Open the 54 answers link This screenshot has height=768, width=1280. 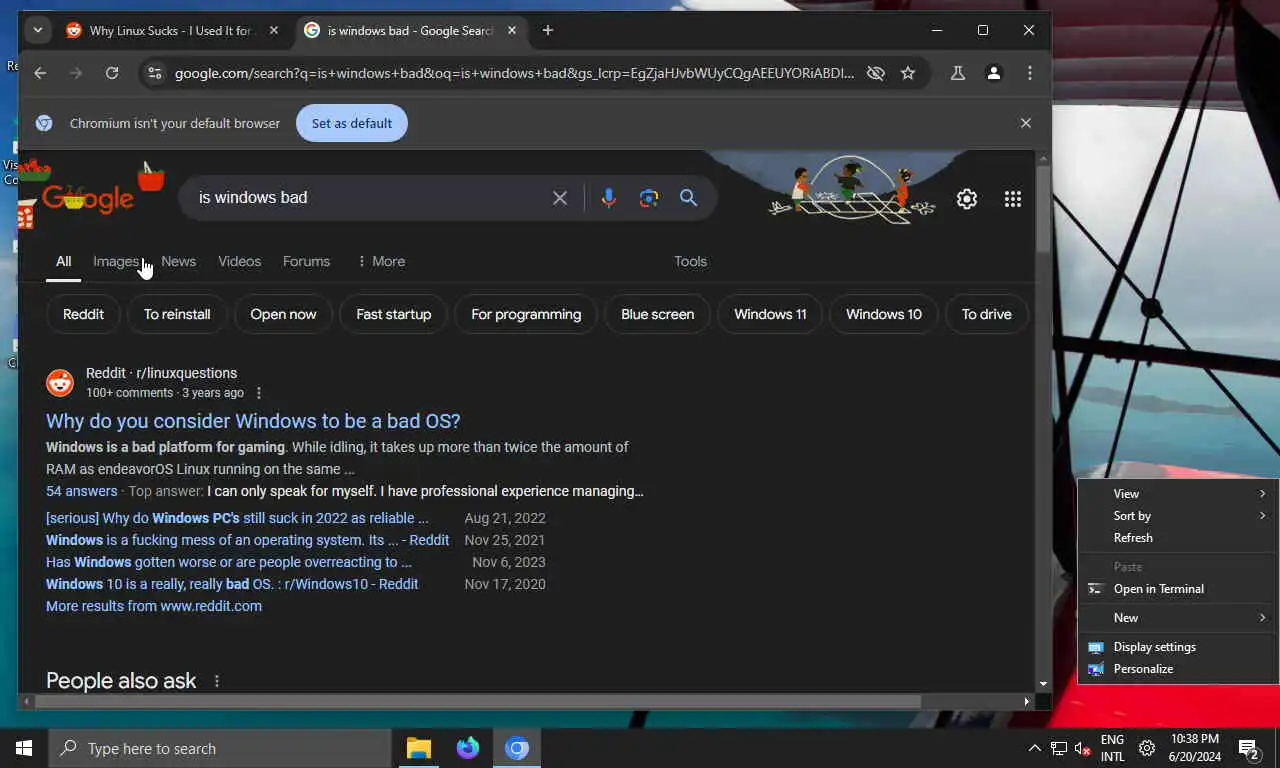(x=81, y=491)
